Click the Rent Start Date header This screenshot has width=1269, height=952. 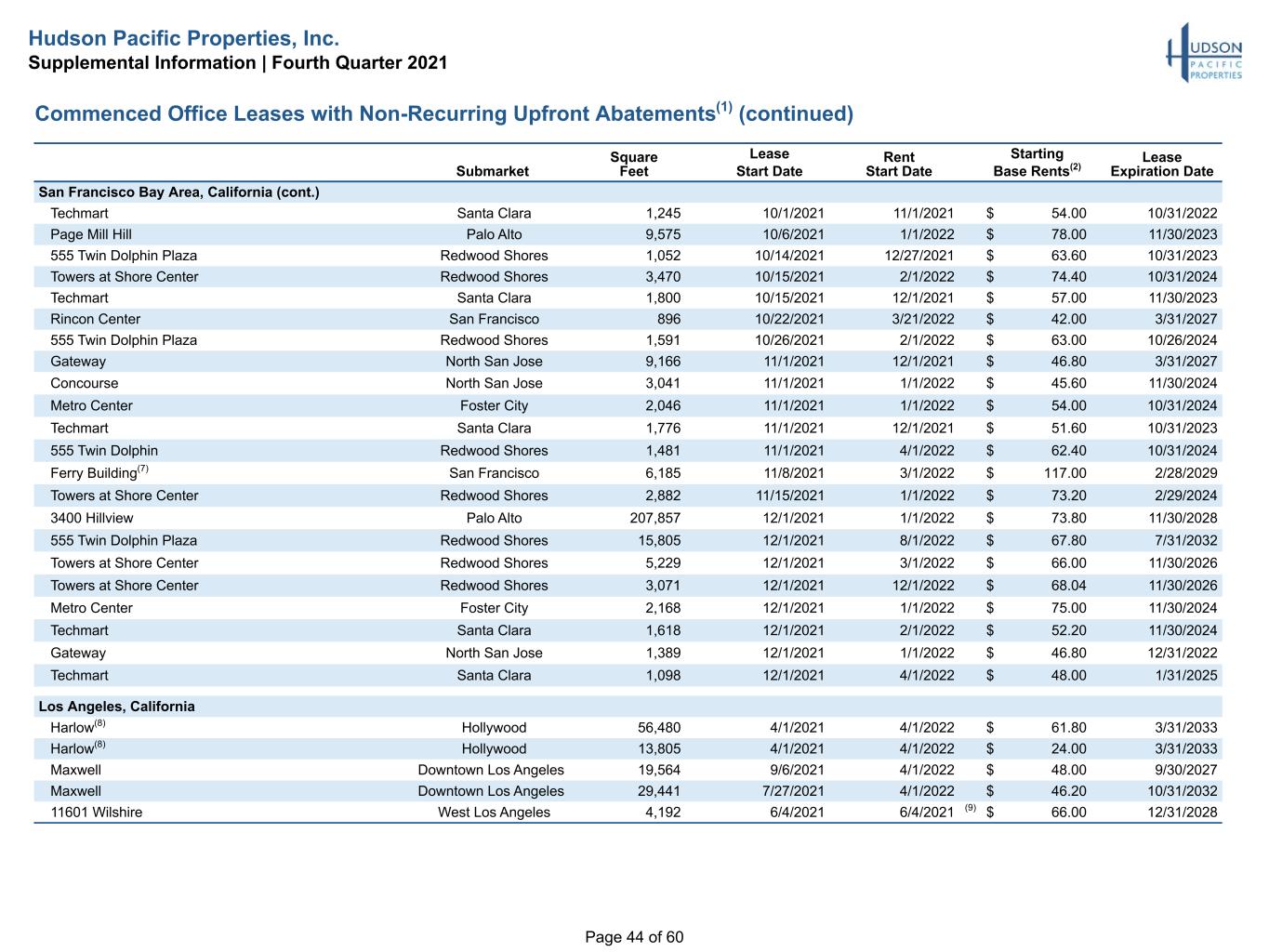click(x=898, y=165)
